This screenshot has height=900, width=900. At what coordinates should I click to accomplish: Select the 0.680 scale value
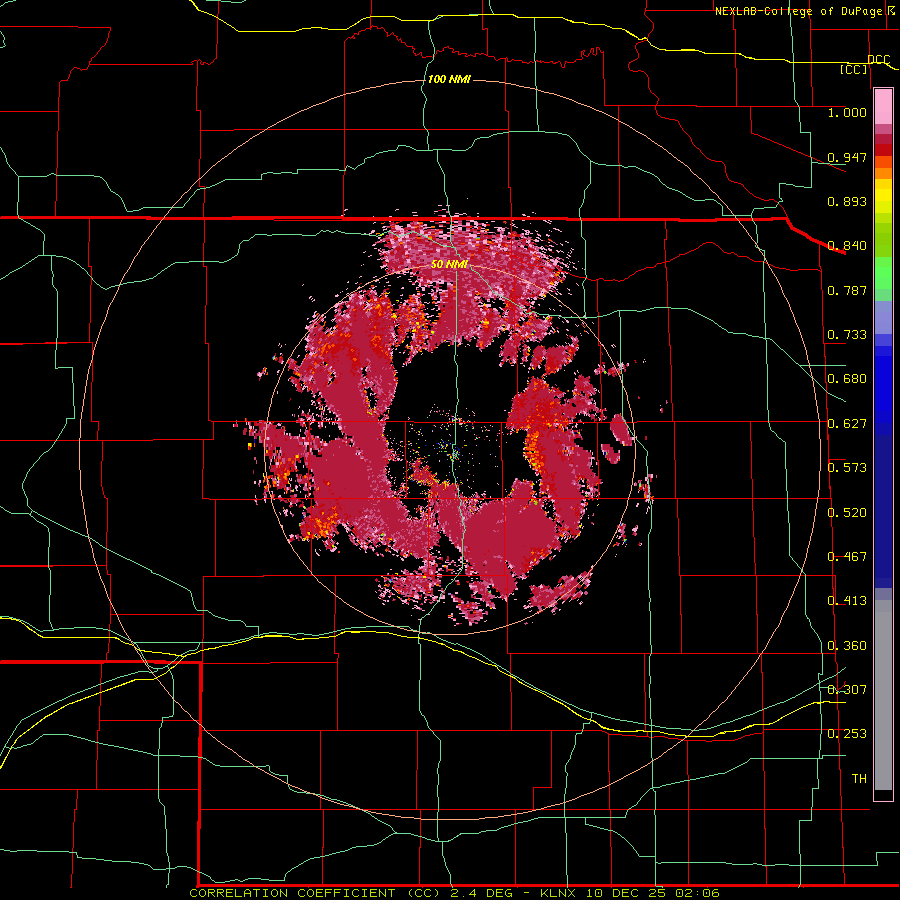[x=847, y=379]
